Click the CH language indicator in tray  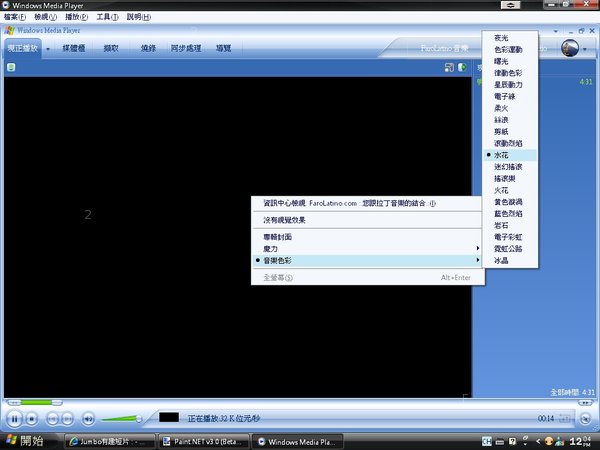tap(487, 442)
